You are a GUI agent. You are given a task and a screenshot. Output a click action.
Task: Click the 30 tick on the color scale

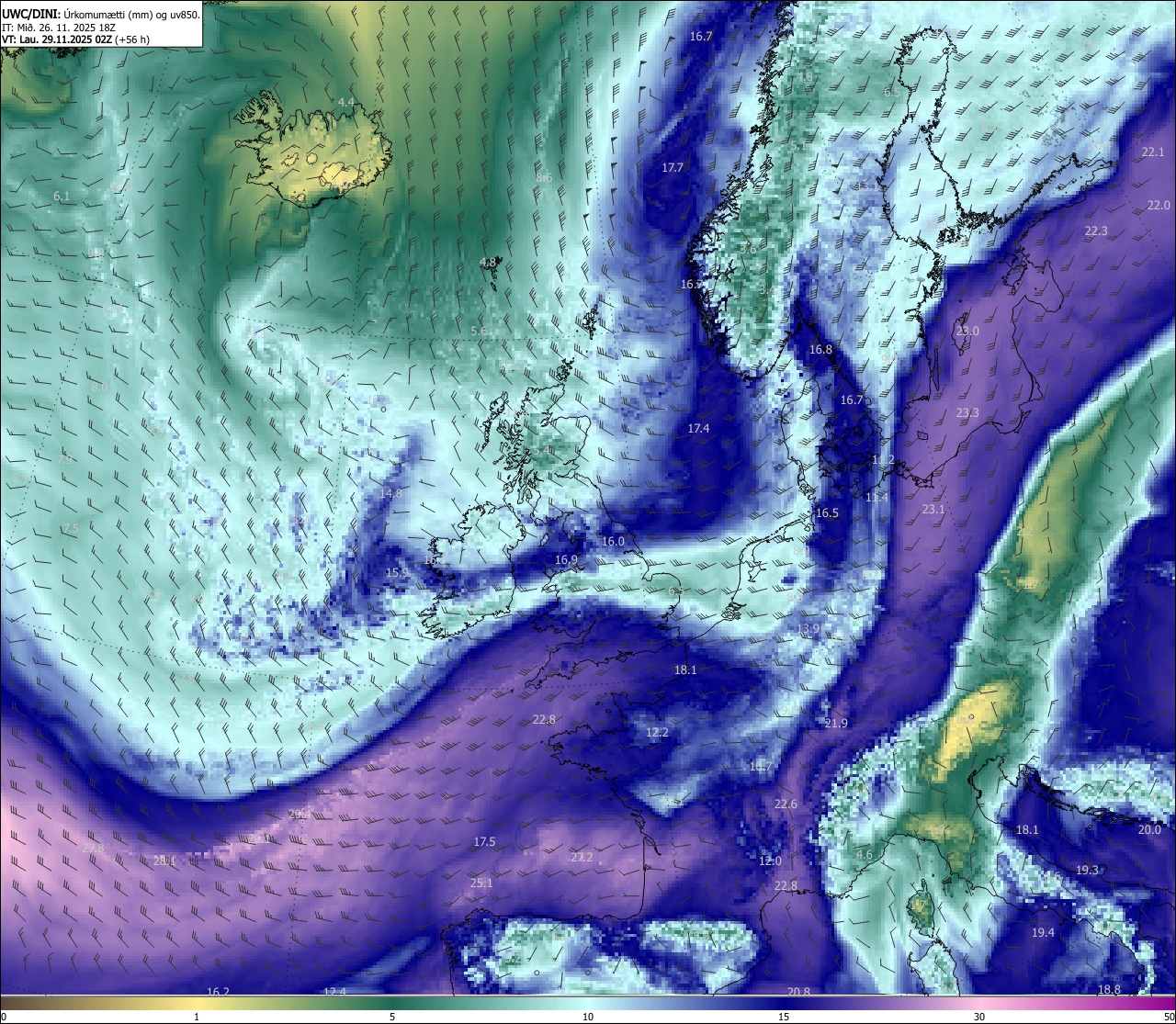979,1017
